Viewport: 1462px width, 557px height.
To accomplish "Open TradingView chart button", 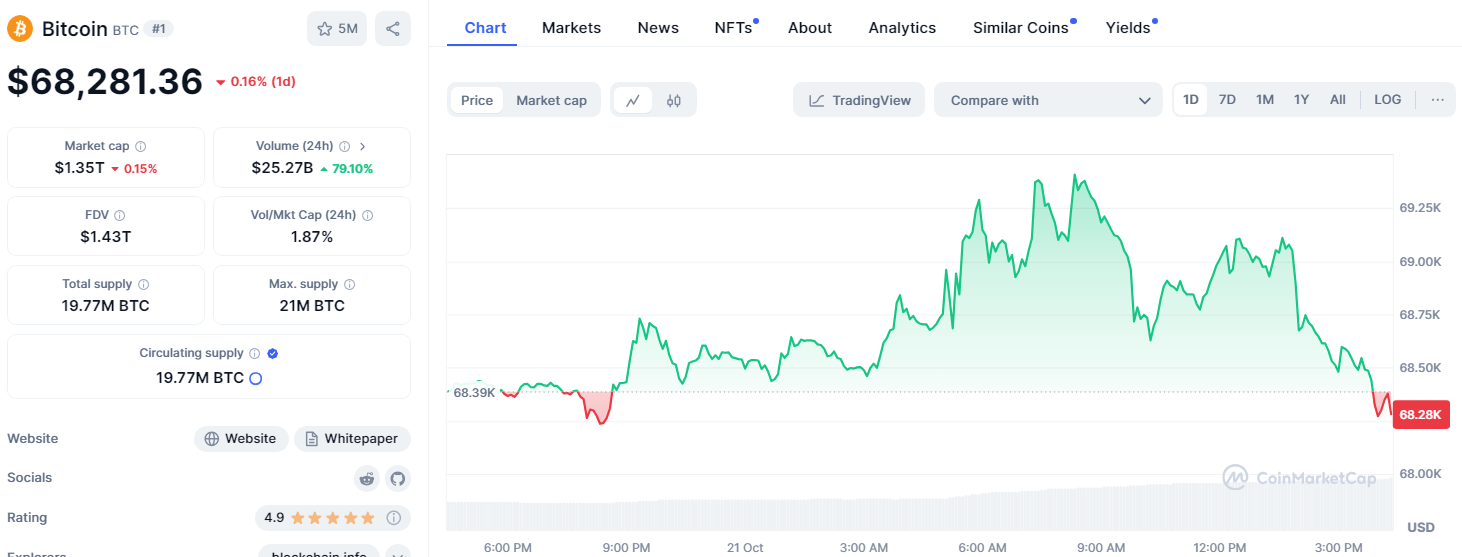I will click(x=859, y=100).
